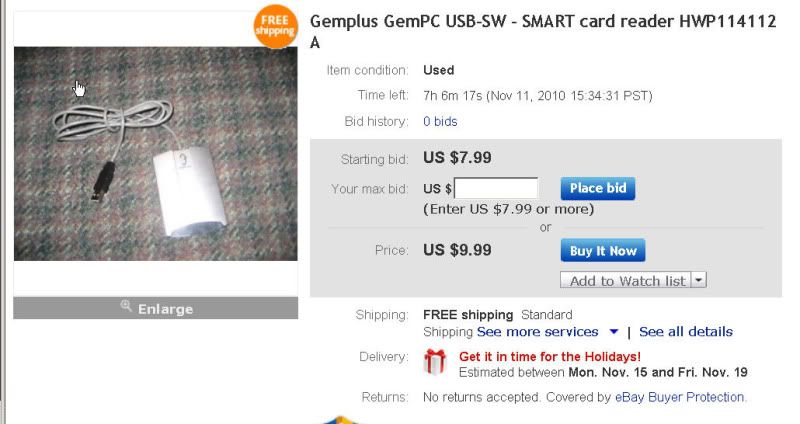Open the See all details link
800x424 pixels.
point(685,332)
